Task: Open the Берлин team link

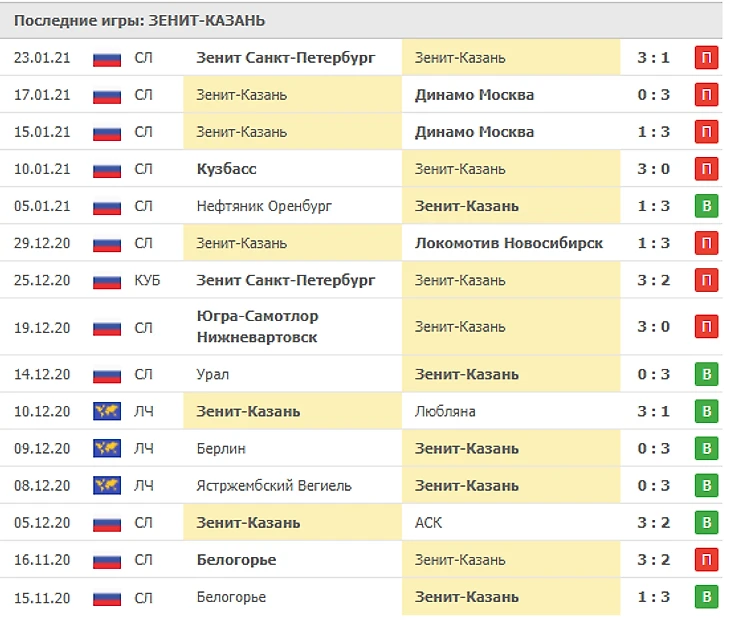Action: tap(221, 449)
